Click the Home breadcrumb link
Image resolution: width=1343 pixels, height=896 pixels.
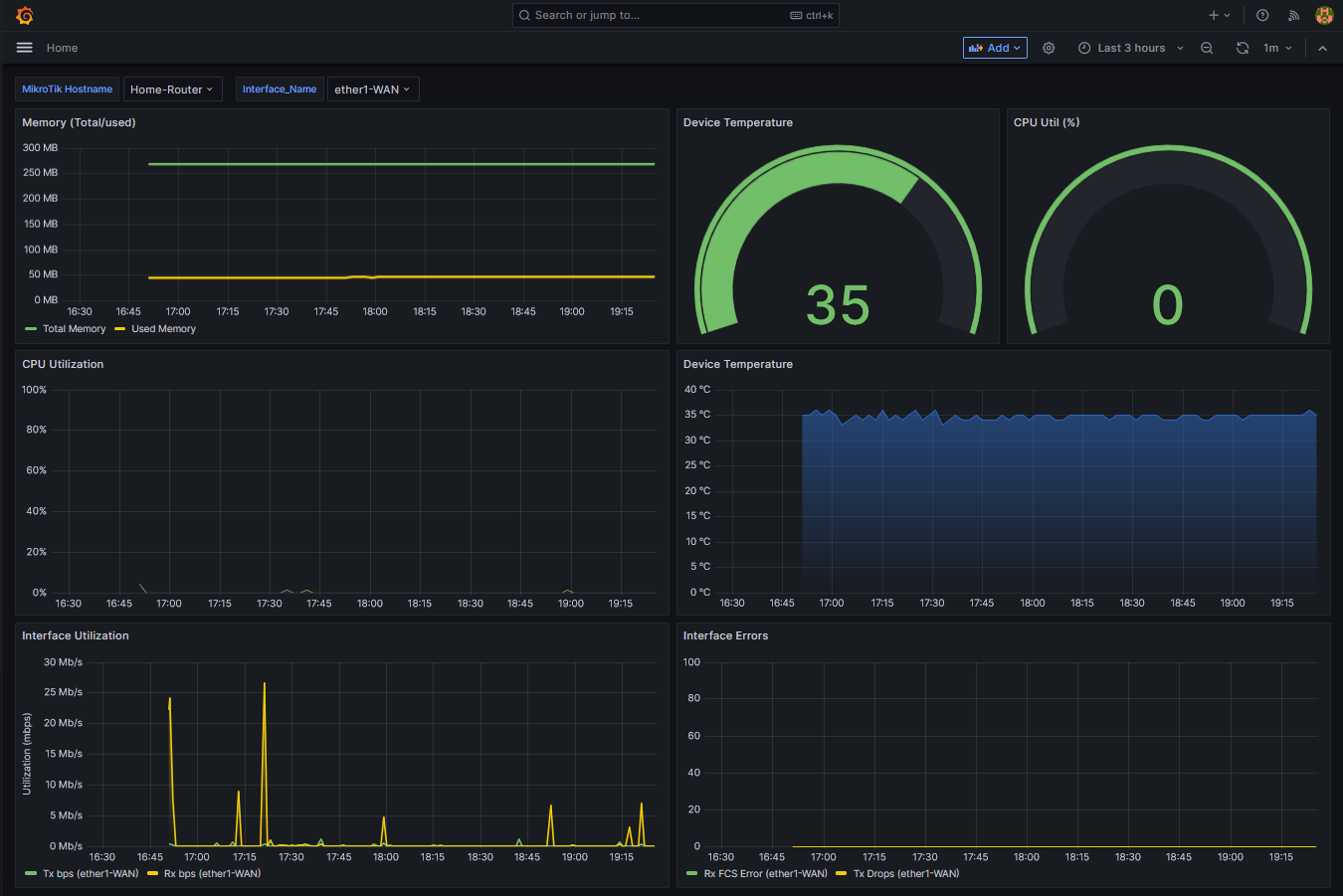[62, 48]
